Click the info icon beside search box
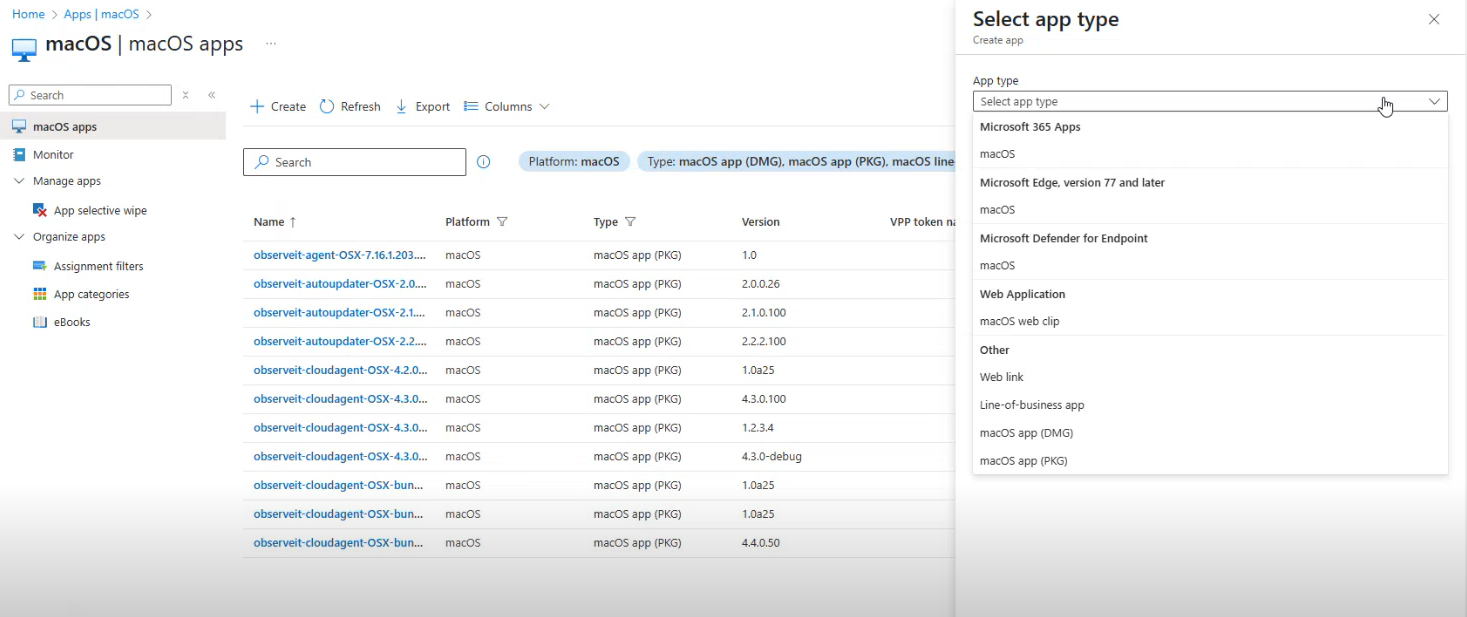Viewport: 1467px width, 617px height. click(484, 162)
